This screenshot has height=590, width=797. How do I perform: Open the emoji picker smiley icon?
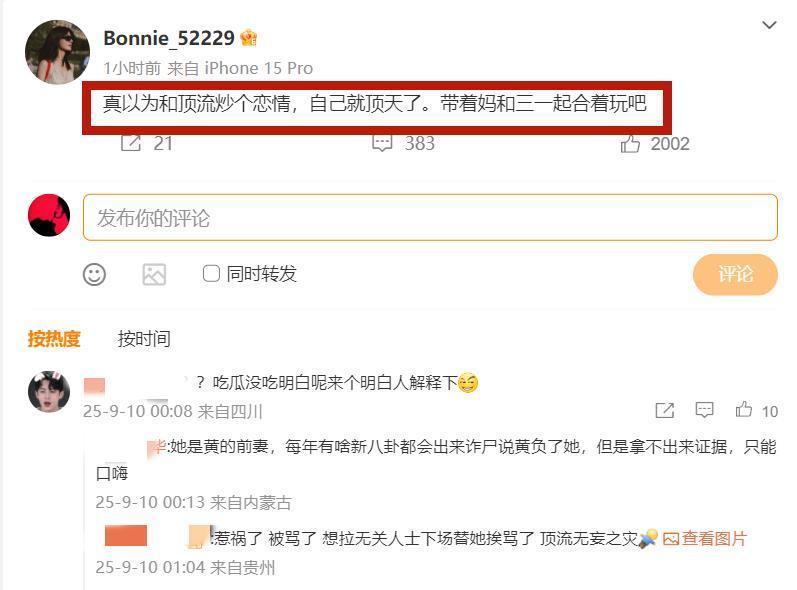coord(94,274)
